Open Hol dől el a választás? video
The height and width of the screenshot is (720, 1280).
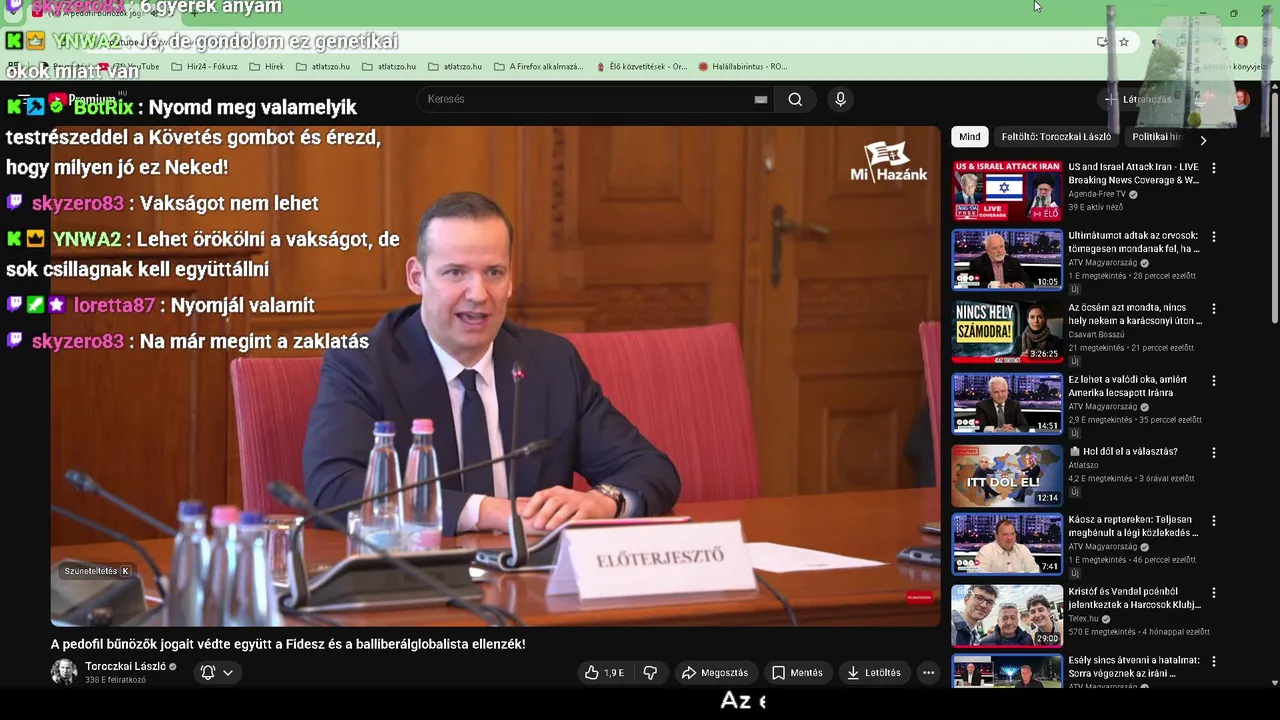1007,475
